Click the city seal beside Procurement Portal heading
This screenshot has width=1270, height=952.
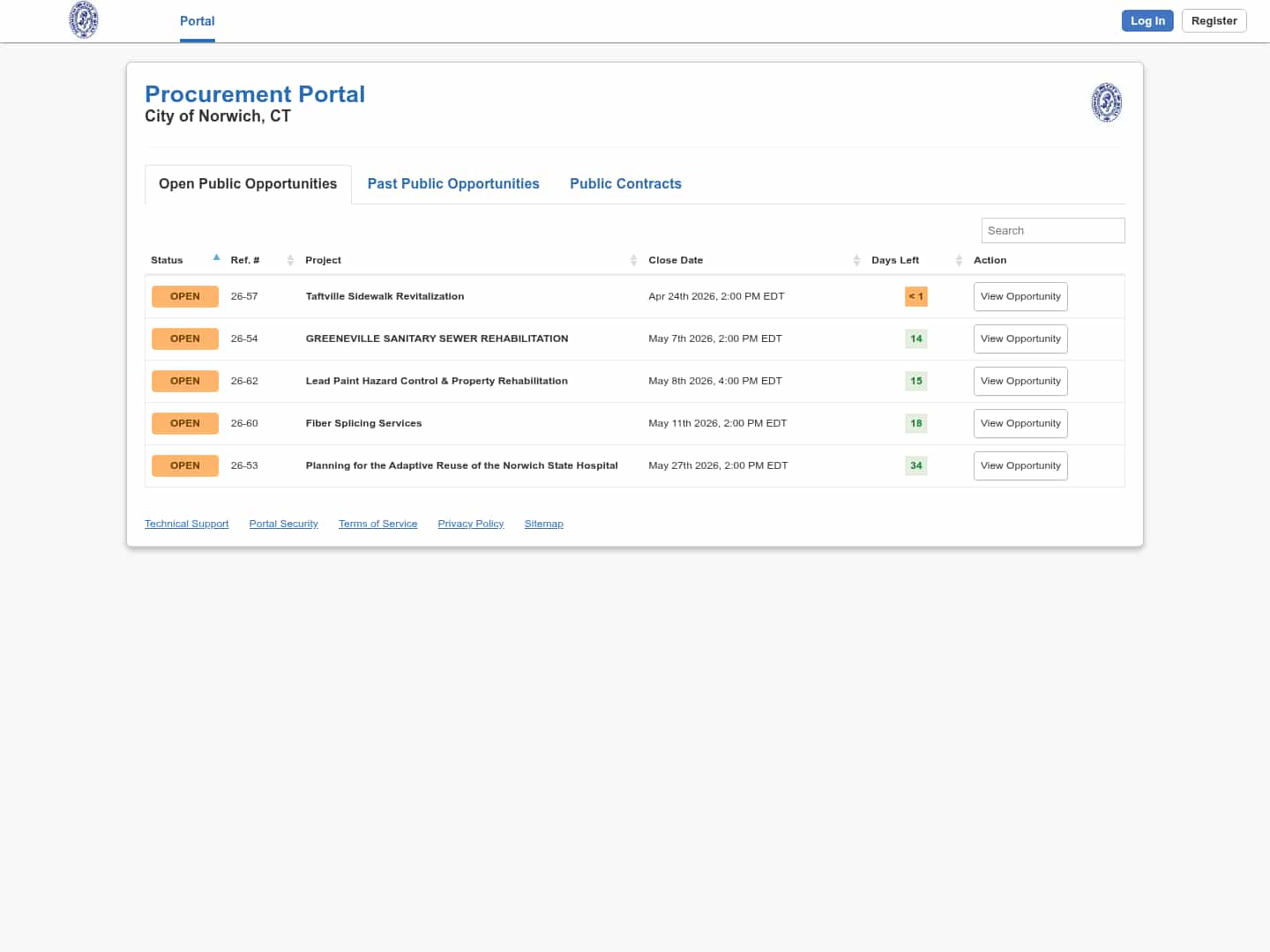[1106, 102]
